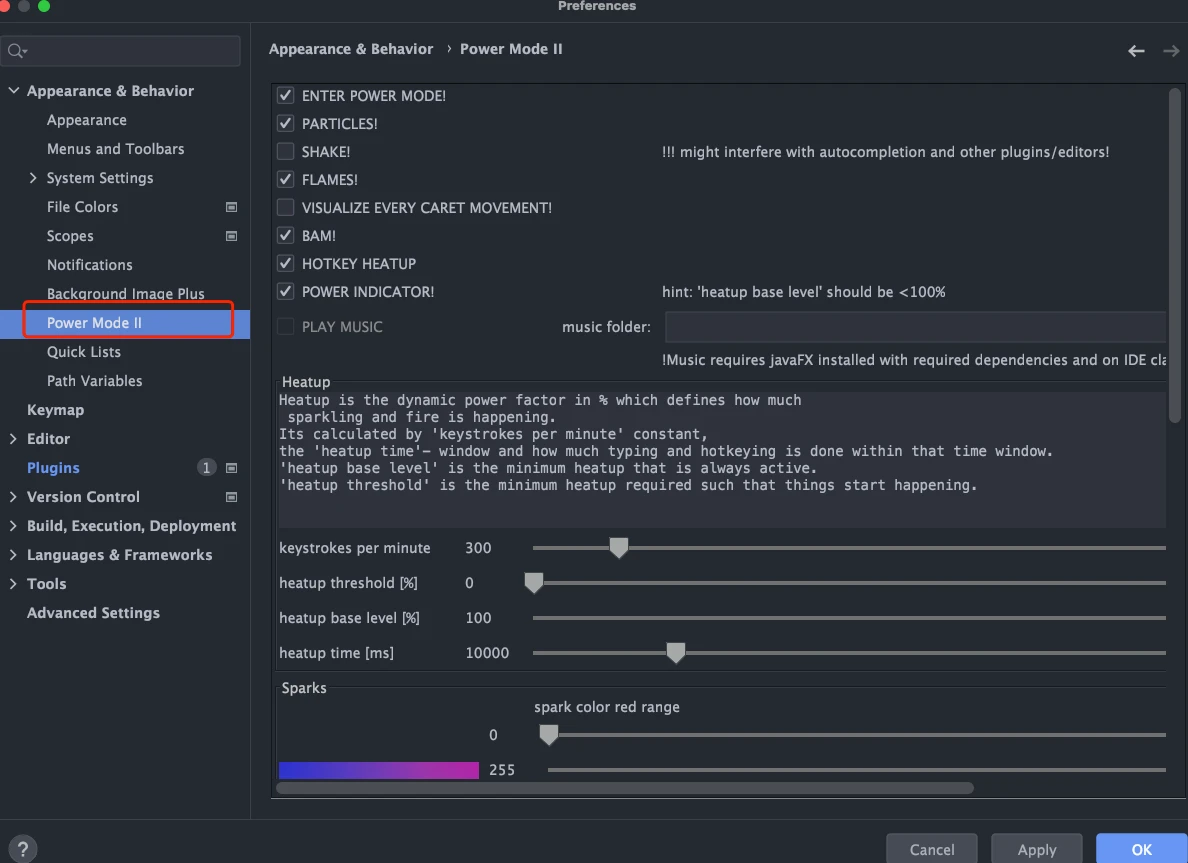Image resolution: width=1188 pixels, height=863 pixels.
Task: Click Appearance & Behavior breadcrumb
Action: tap(351, 49)
